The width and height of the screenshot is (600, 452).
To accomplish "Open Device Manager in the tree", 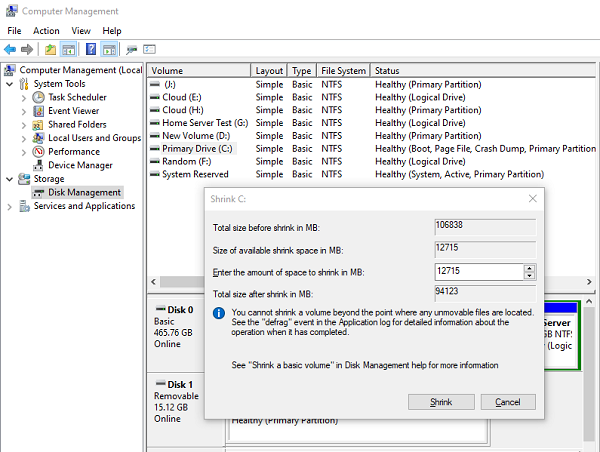I will [x=80, y=165].
